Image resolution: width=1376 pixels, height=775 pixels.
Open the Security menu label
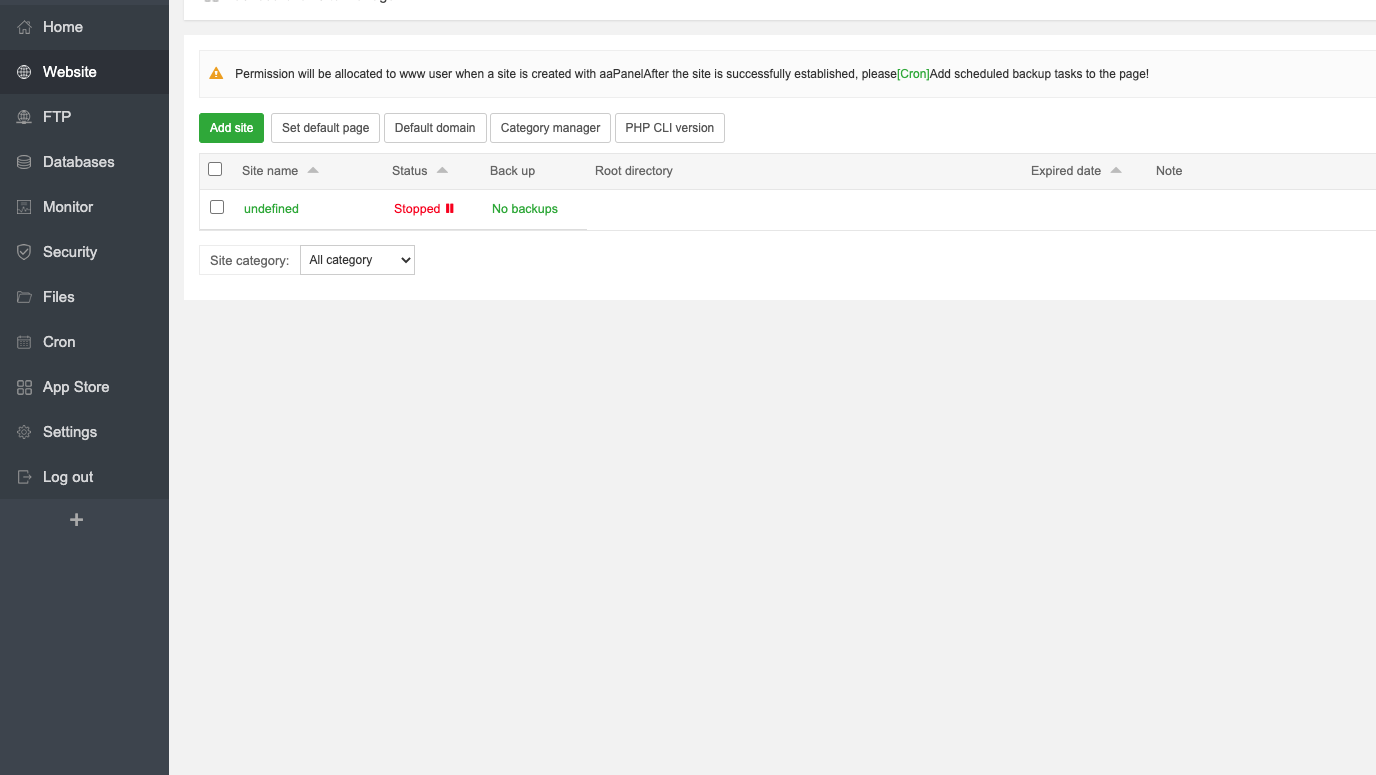(x=70, y=252)
